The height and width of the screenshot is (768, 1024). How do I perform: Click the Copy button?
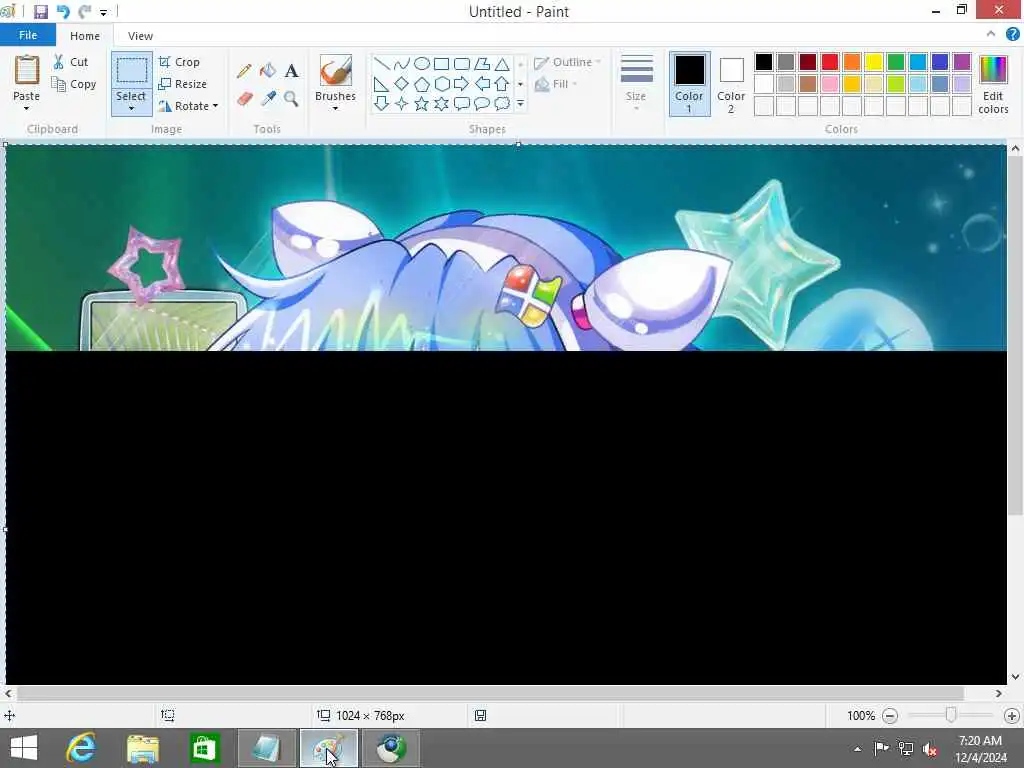coord(74,84)
